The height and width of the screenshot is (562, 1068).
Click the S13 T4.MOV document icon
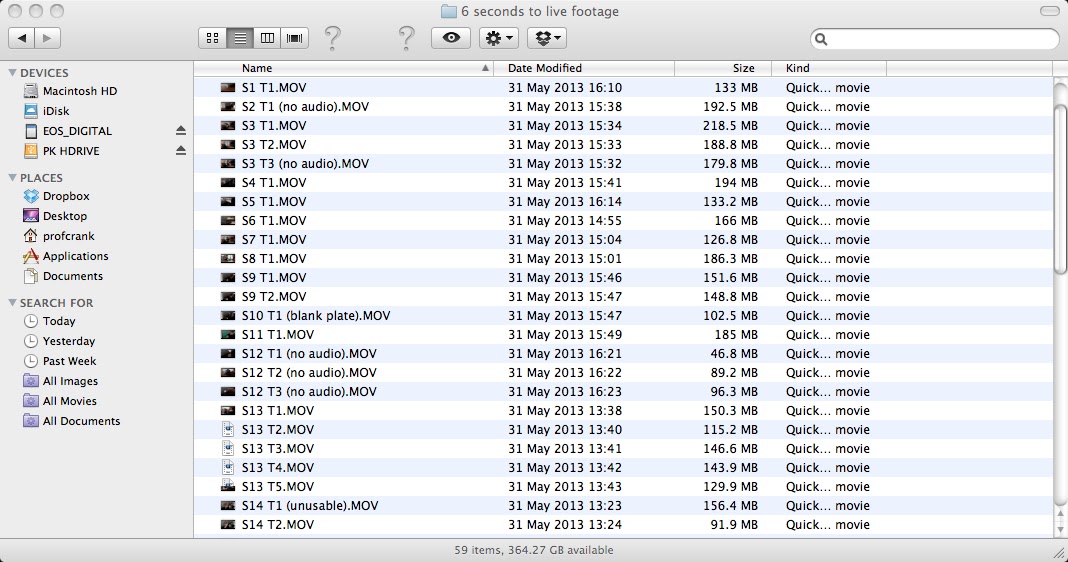(228, 467)
